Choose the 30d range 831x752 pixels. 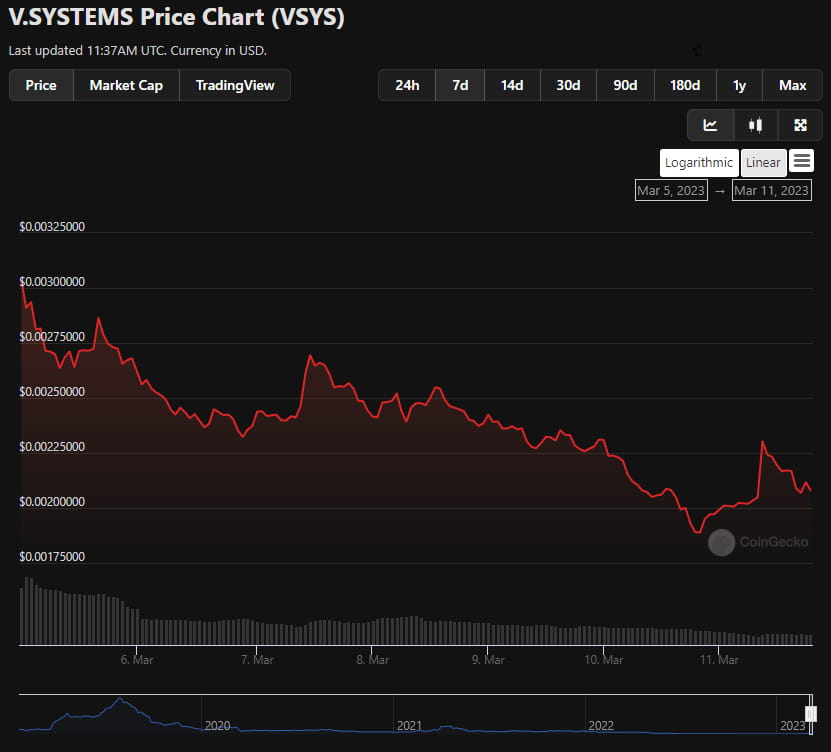pos(568,85)
